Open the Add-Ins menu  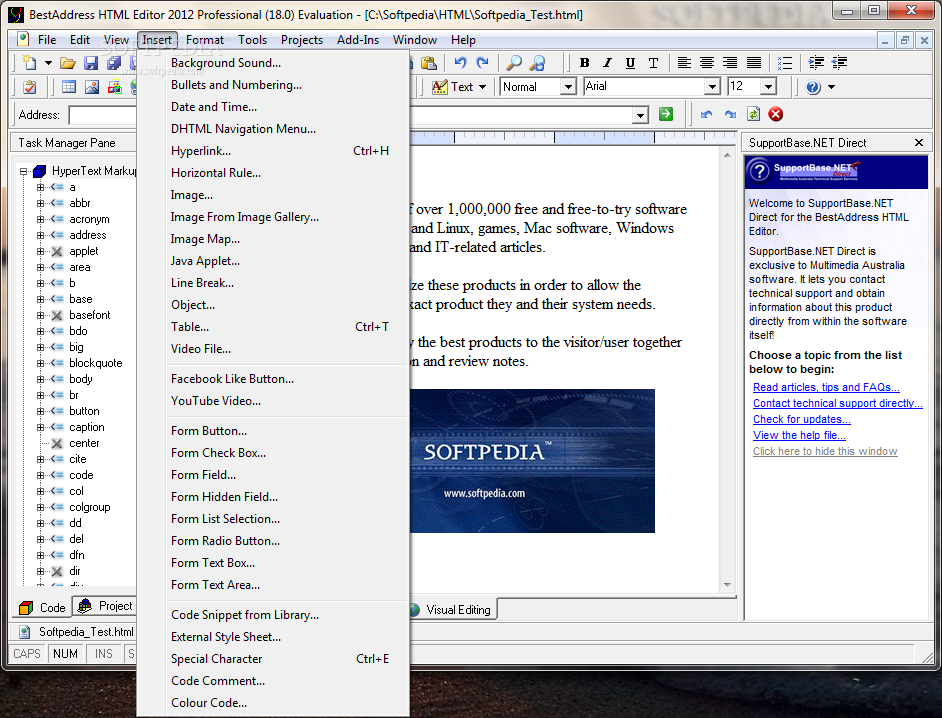[358, 40]
